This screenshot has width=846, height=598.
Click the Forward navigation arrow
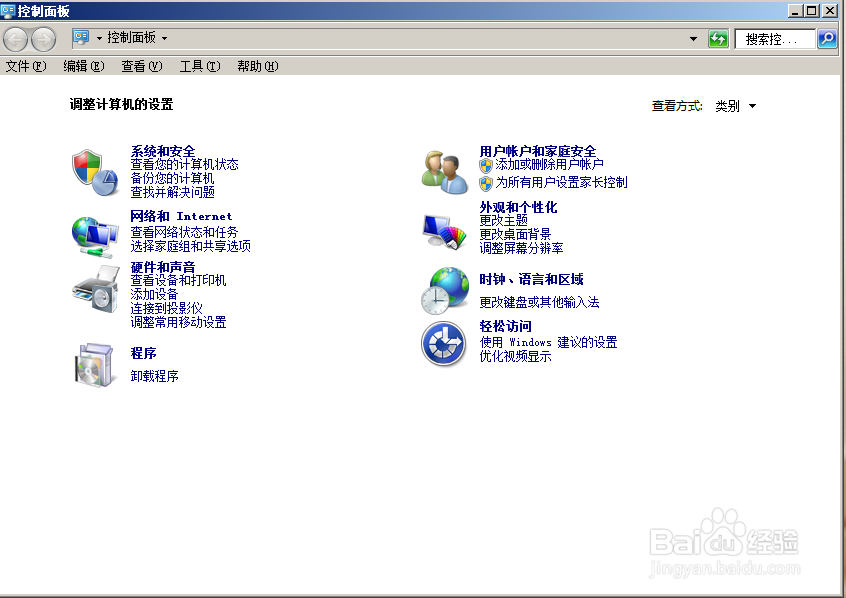43,39
